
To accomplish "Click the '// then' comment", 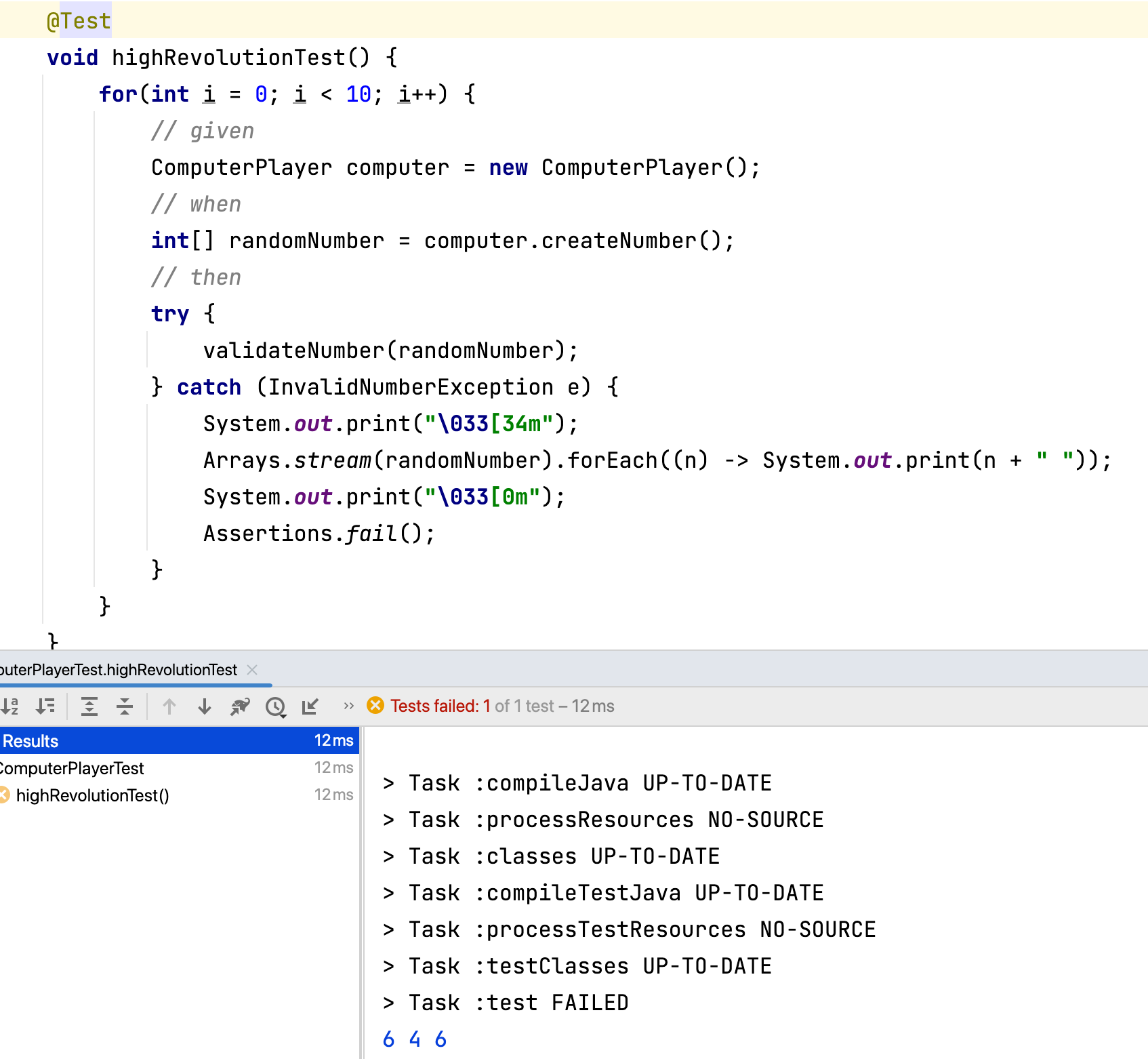I will pyautogui.click(x=196, y=277).
